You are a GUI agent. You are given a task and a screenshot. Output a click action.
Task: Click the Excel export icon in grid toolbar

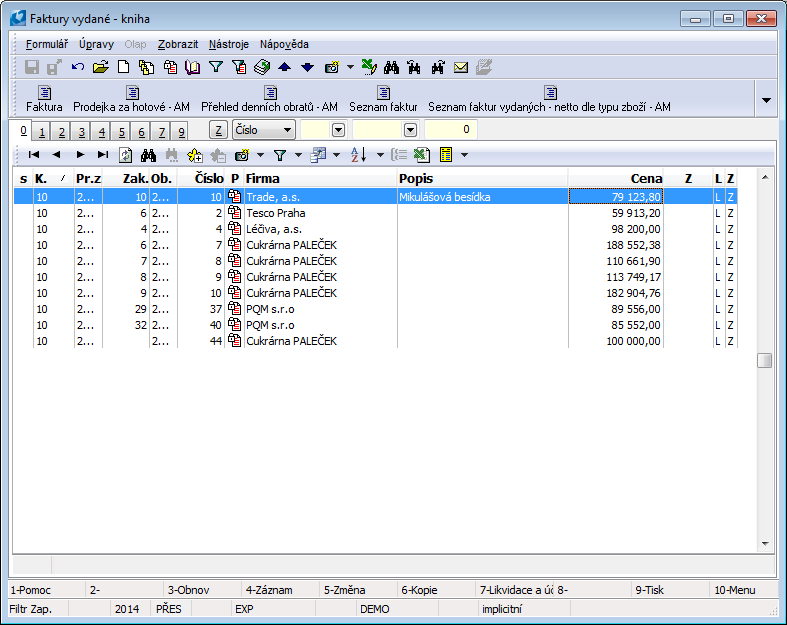click(x=422, y=155)
